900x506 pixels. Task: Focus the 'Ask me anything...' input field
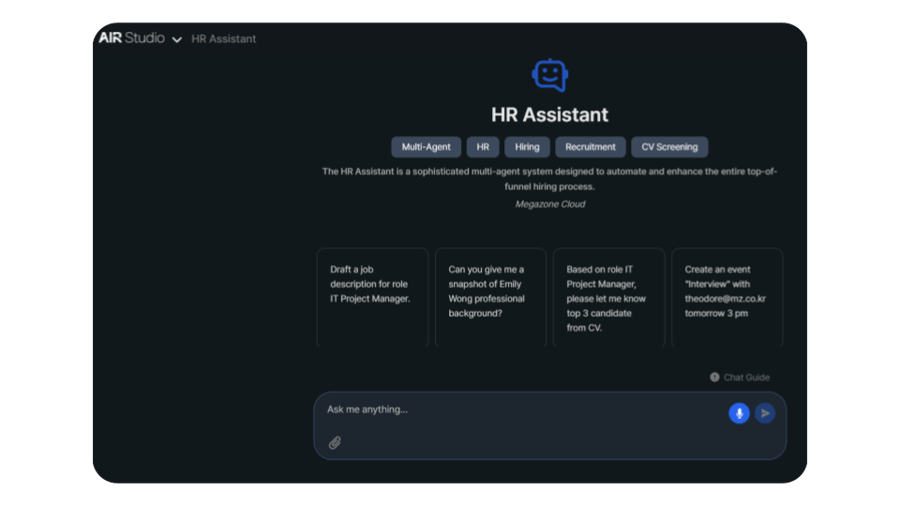[x=520, y=410]
